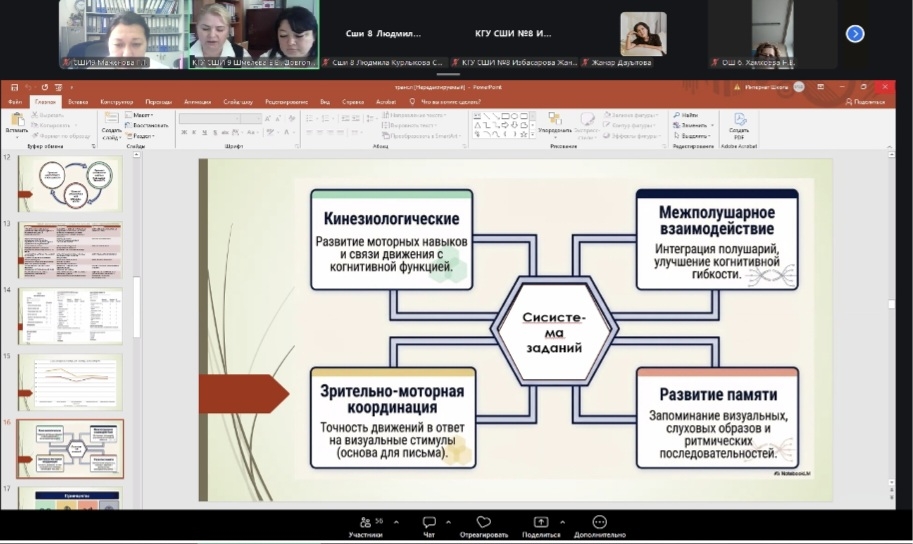Click the Share (Поделиться) button in PowerPoint

pyautogui.click(x=866, y=102)
